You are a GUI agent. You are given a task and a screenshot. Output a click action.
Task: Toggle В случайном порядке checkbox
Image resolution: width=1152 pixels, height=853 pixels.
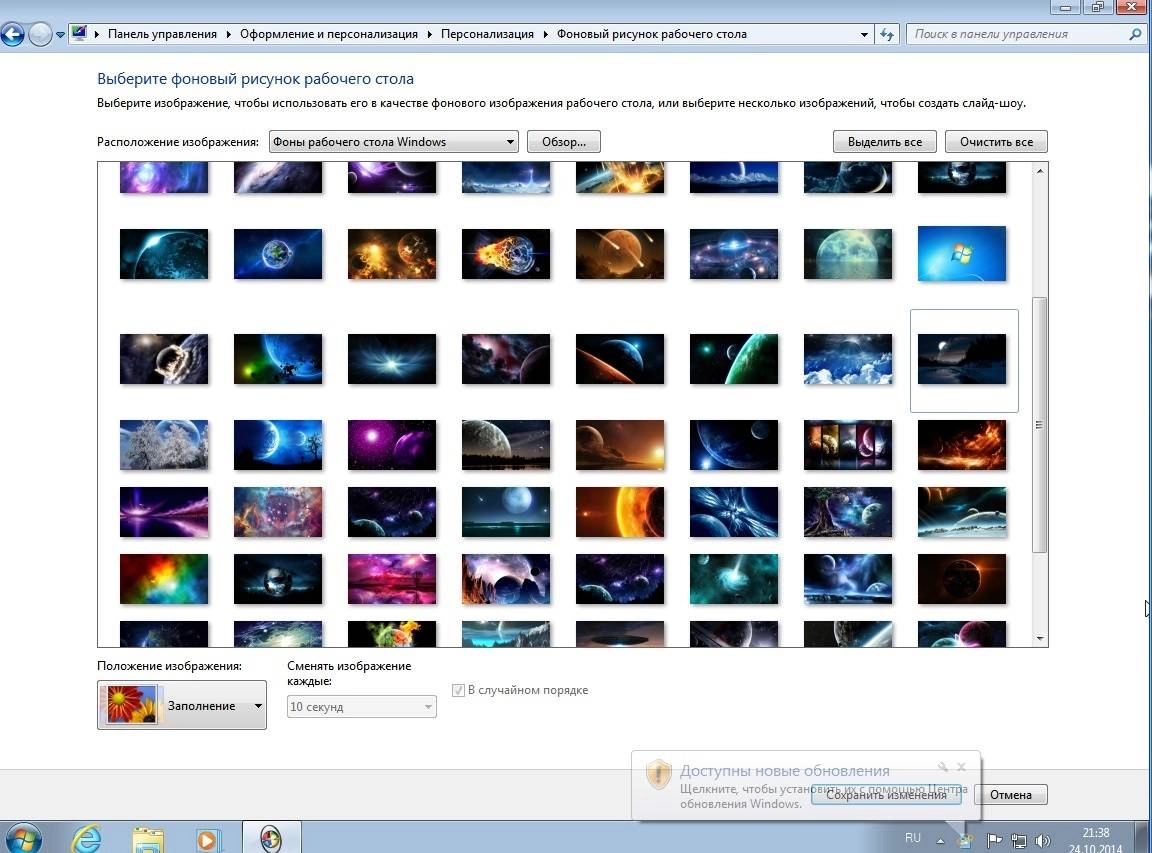pyautogui.click(x=458, y=690)
